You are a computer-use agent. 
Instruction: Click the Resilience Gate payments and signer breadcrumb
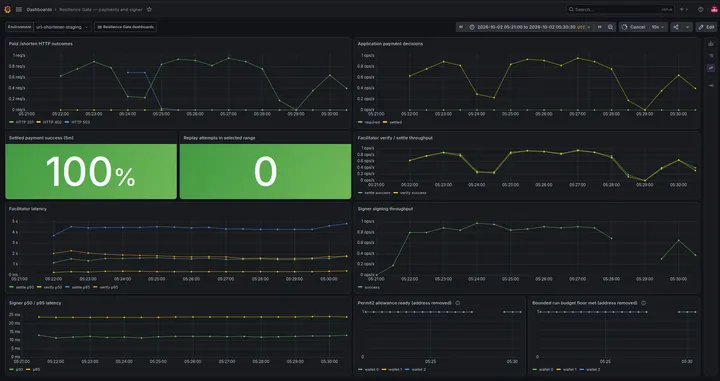(x=101, y=9)
